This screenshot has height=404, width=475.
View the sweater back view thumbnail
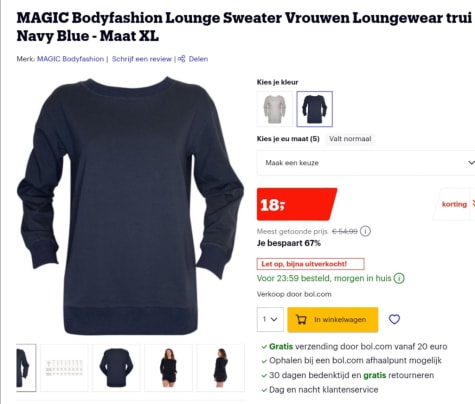click(x=116, y=368)
